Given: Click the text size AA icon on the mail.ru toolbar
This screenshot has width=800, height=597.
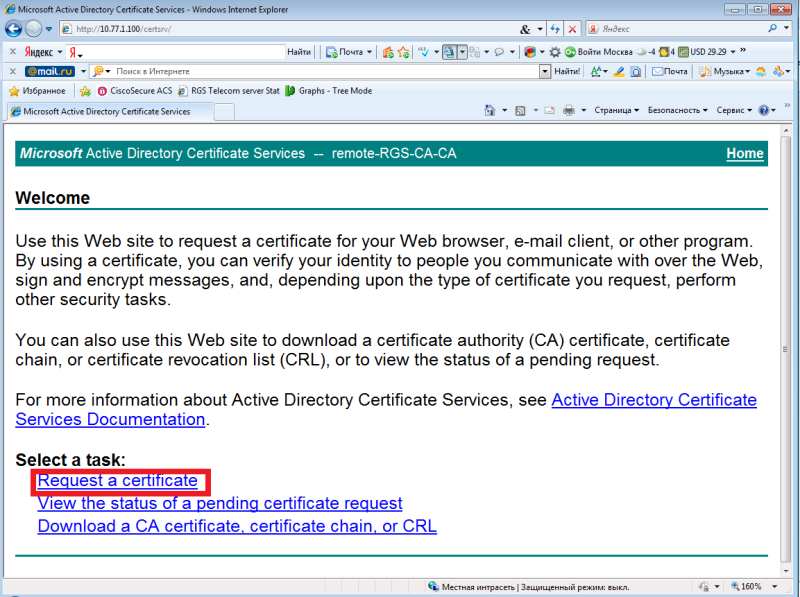Looking at the screenshot, I should [x=596, y=71].
